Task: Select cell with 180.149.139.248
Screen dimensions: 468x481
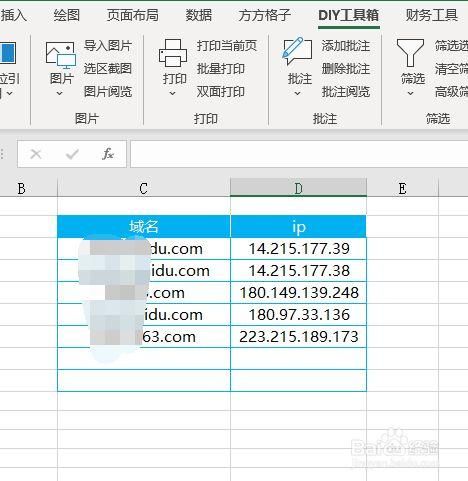Action: click(298, 293)
